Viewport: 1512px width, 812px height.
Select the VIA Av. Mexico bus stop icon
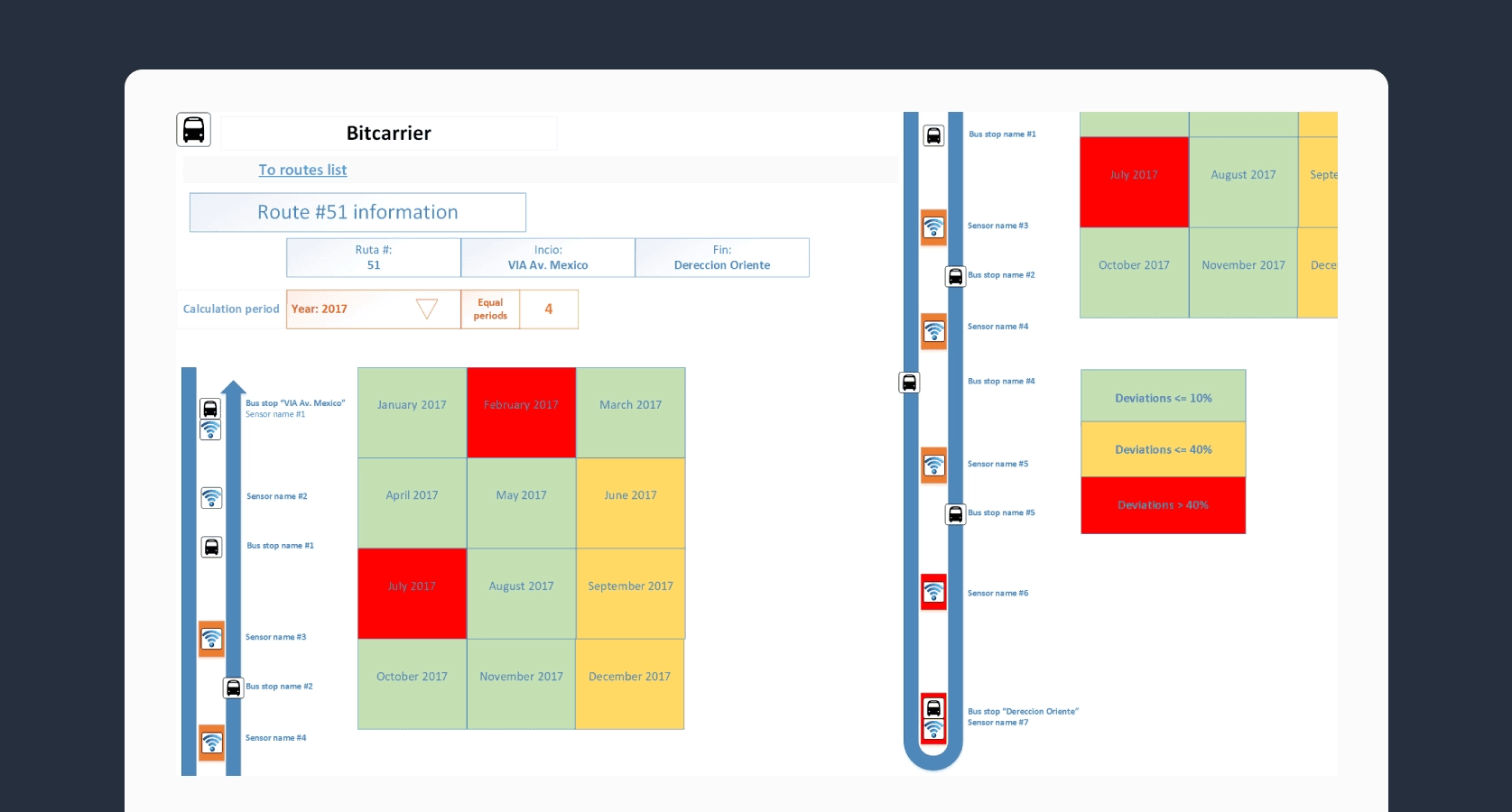click(210, 409)
